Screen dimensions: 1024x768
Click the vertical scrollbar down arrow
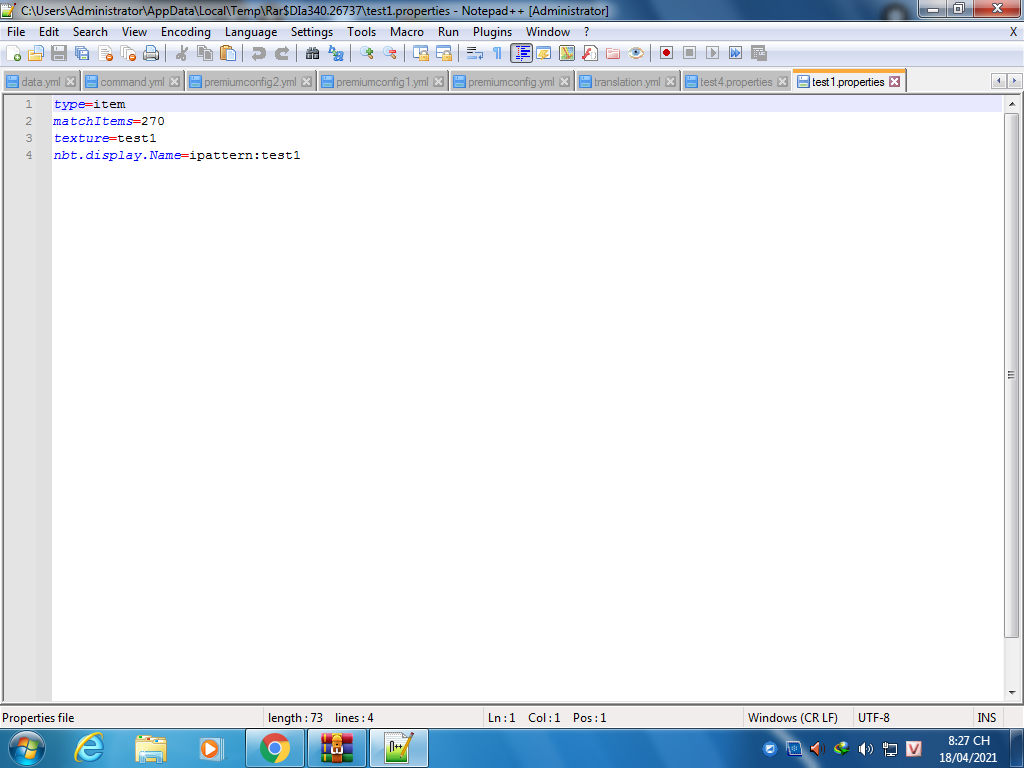(1012, 693)
